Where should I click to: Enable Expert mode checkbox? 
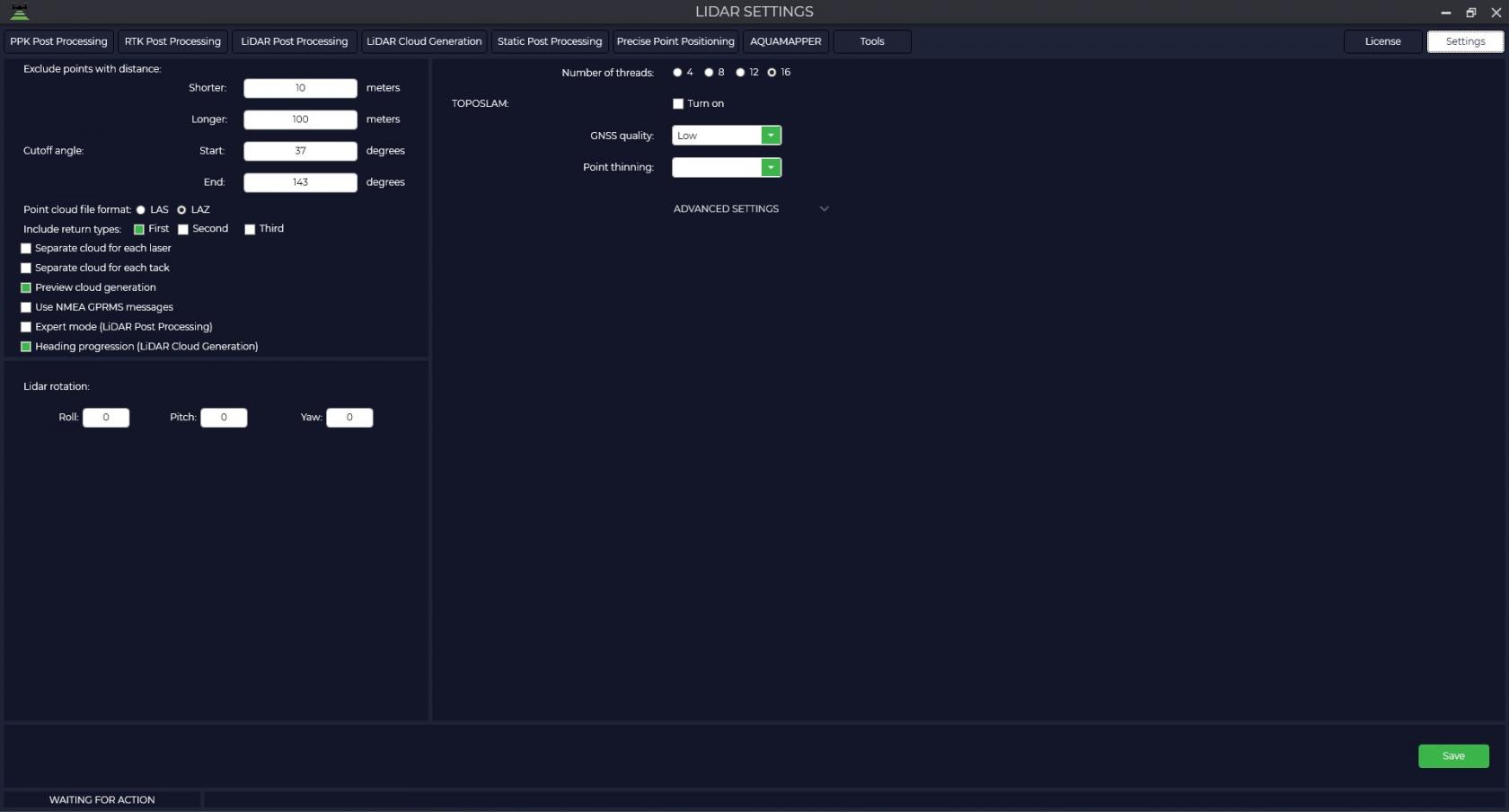26,327
